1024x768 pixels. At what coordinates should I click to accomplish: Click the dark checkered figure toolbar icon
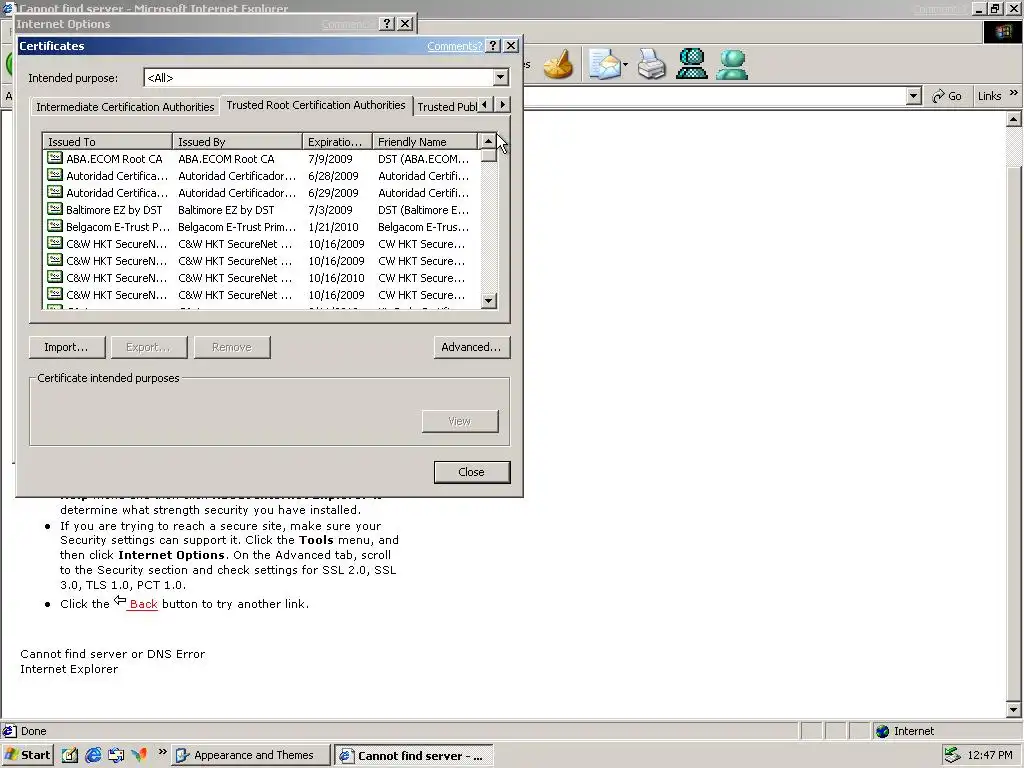click(x=692, y=65)
